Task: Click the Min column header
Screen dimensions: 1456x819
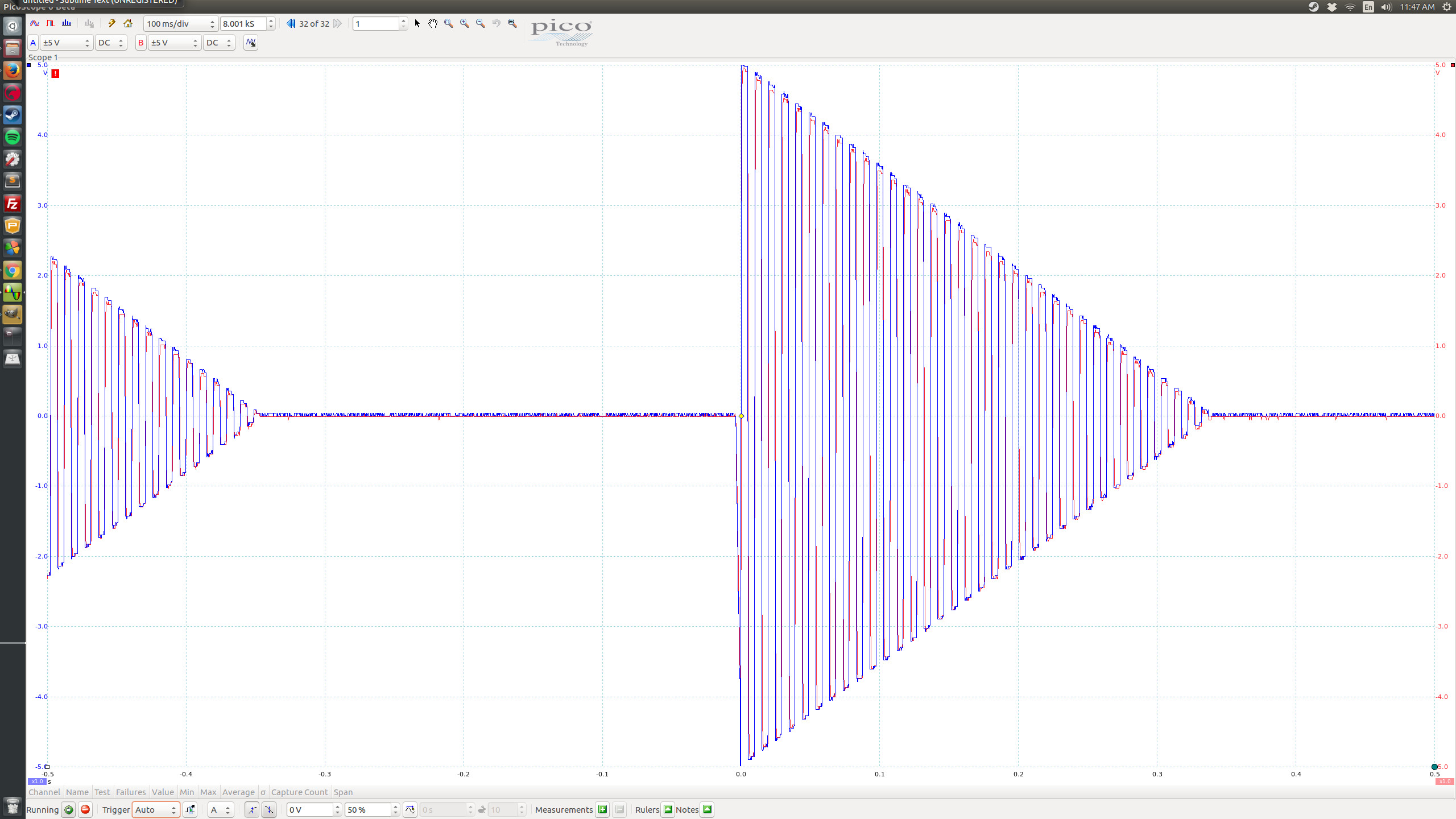Action: [187, 792]
